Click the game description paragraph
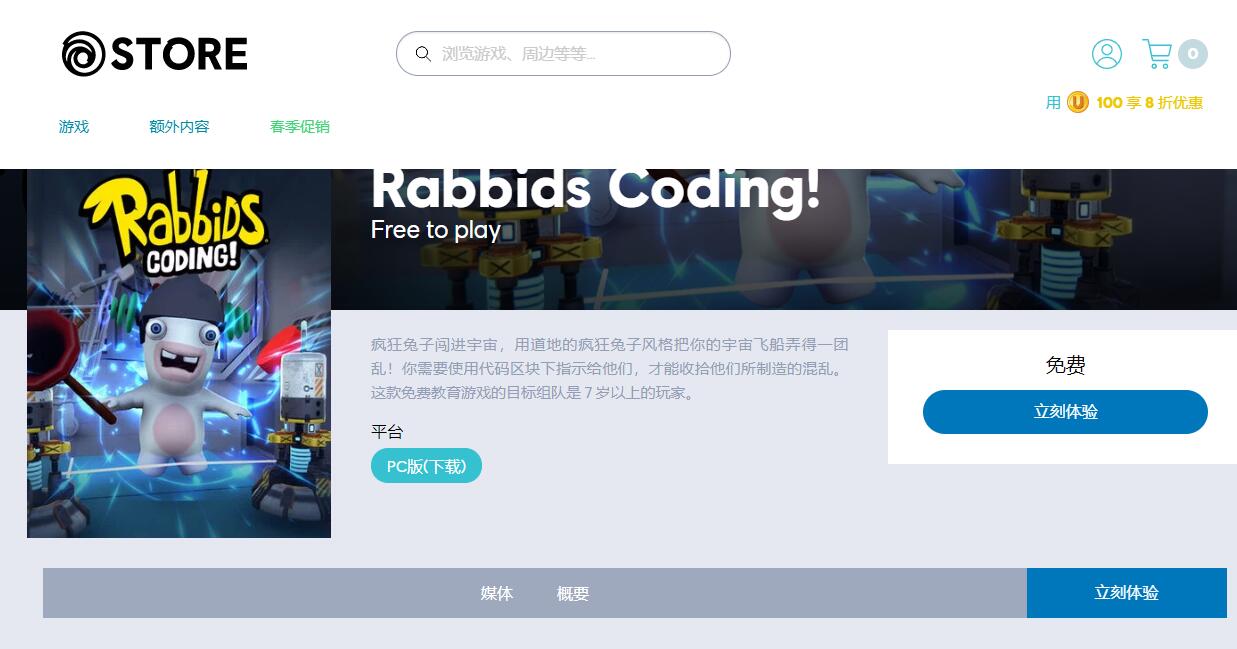This screenshot has width=1237, height=649. tap(610, 368)
